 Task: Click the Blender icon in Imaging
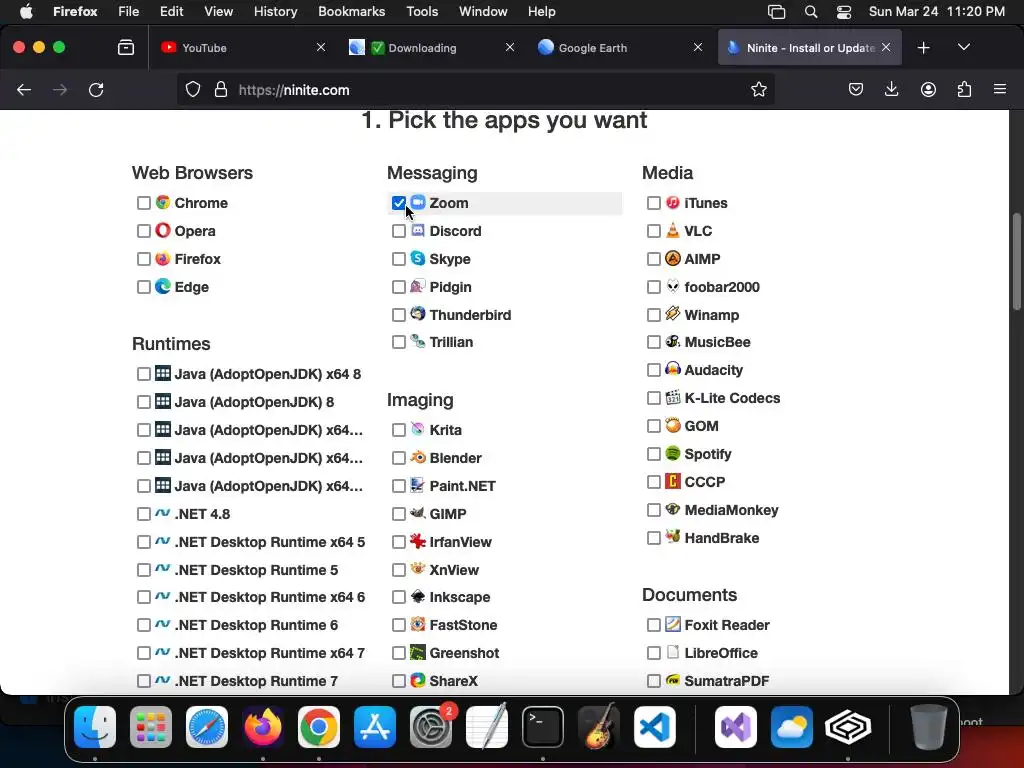pos(418,457)
